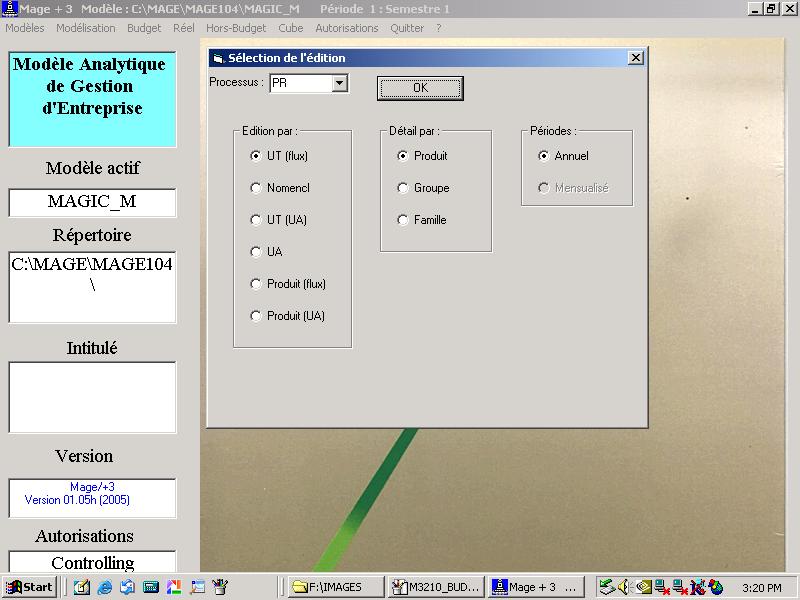Click the first disconnected network tray icon

tap(662, 587)
